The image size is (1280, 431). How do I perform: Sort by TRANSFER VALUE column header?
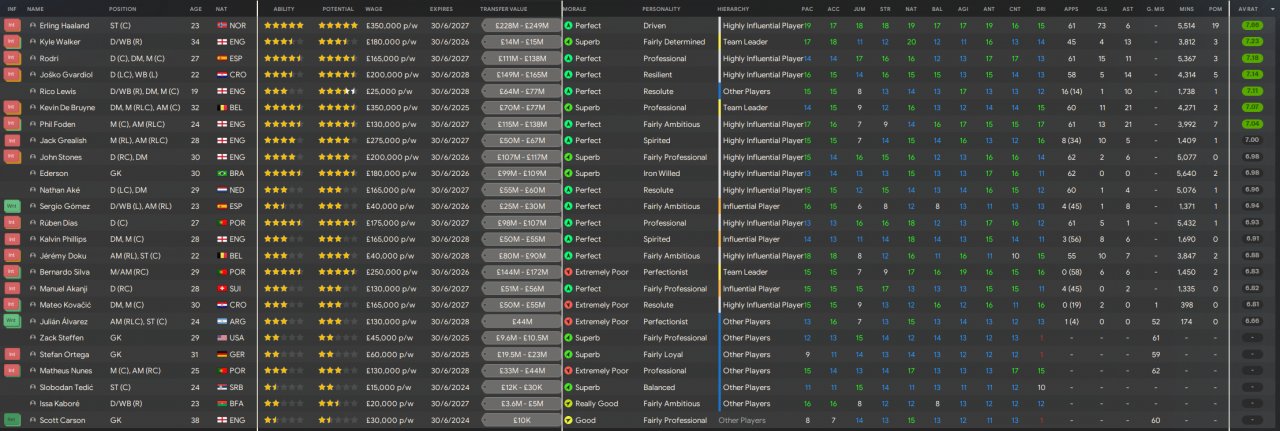[504, 8]
